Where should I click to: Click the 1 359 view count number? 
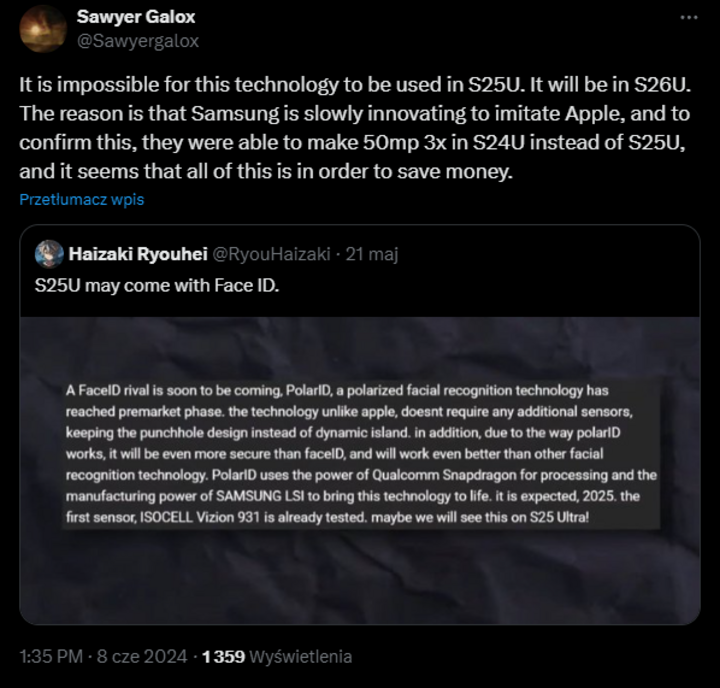coord(223,657)
